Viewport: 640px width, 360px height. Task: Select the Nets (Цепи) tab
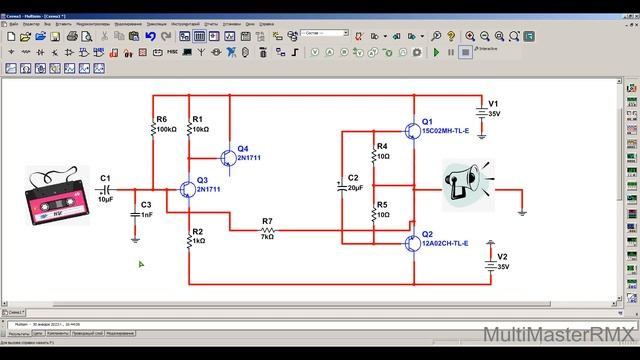tap(37, 334)
